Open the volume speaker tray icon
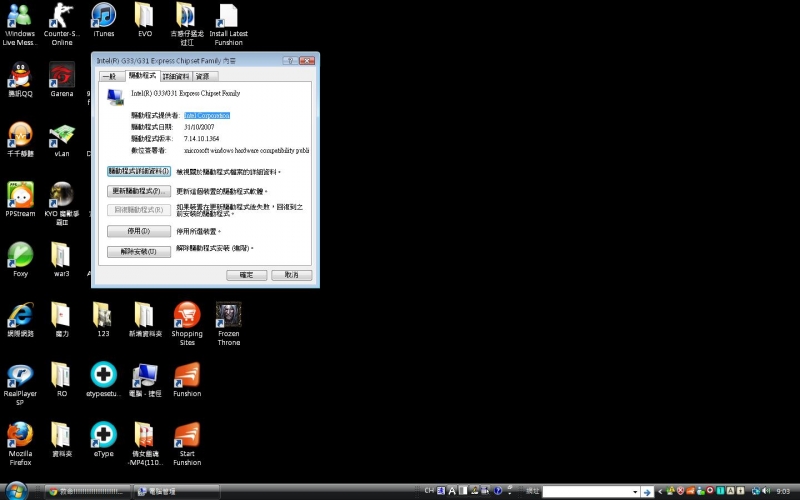Image resolution: width=800 pixels, height=500 pixels. pyautogui.click(x=766, y=491)
